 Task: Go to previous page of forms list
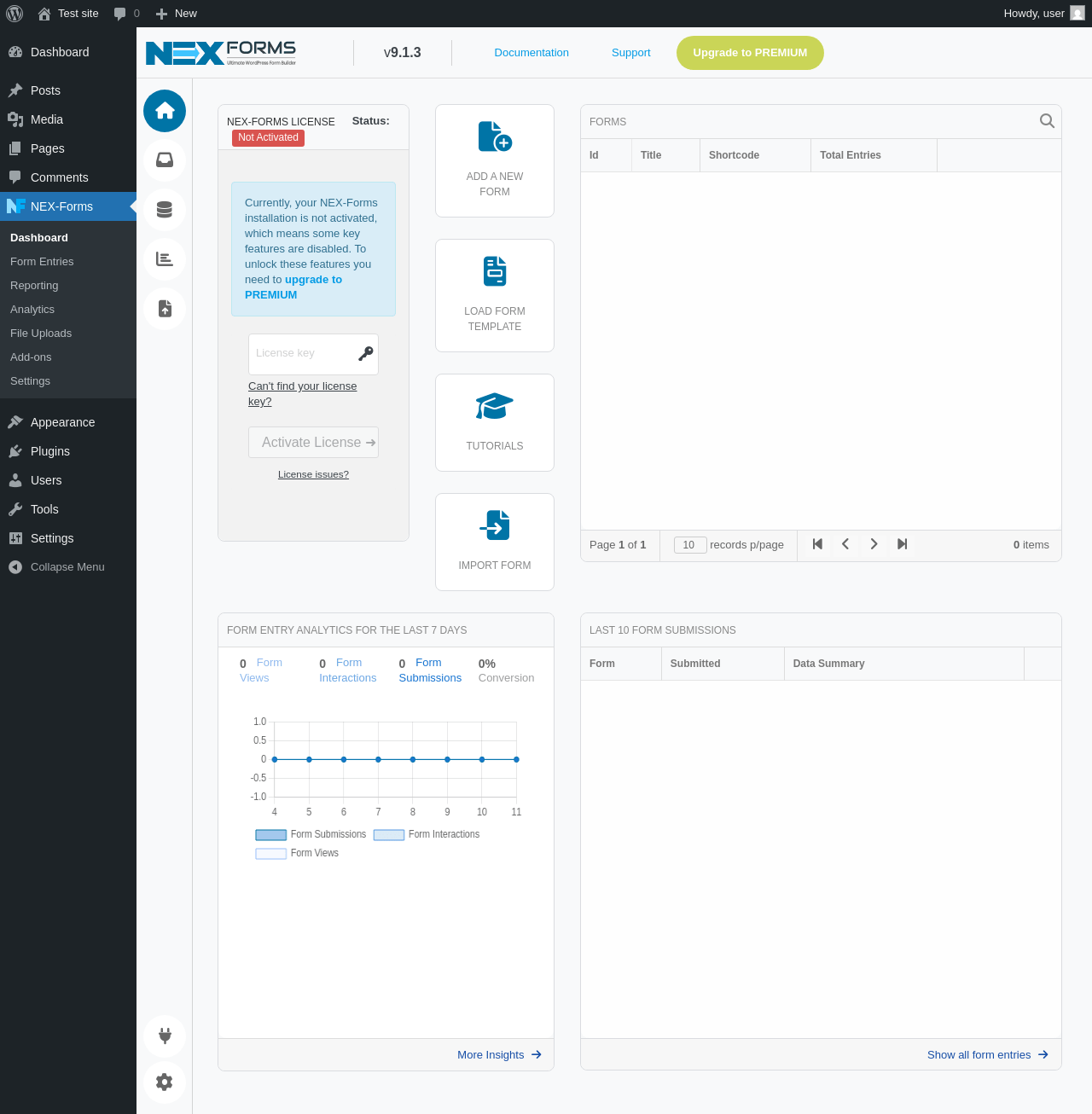(x=845, y=544)
